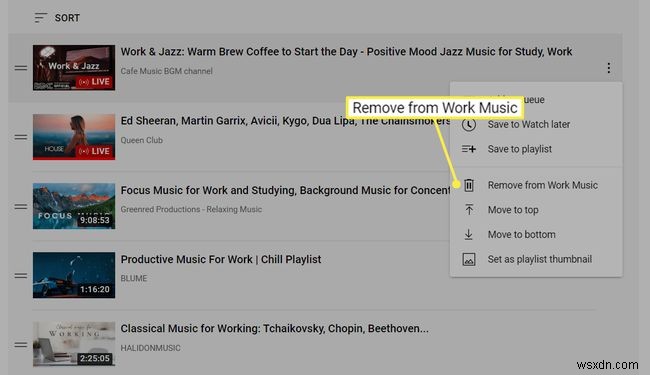Open Work & Jazz: Warm Brew Coffee title
650x375 pixels.
pos(346,52)
